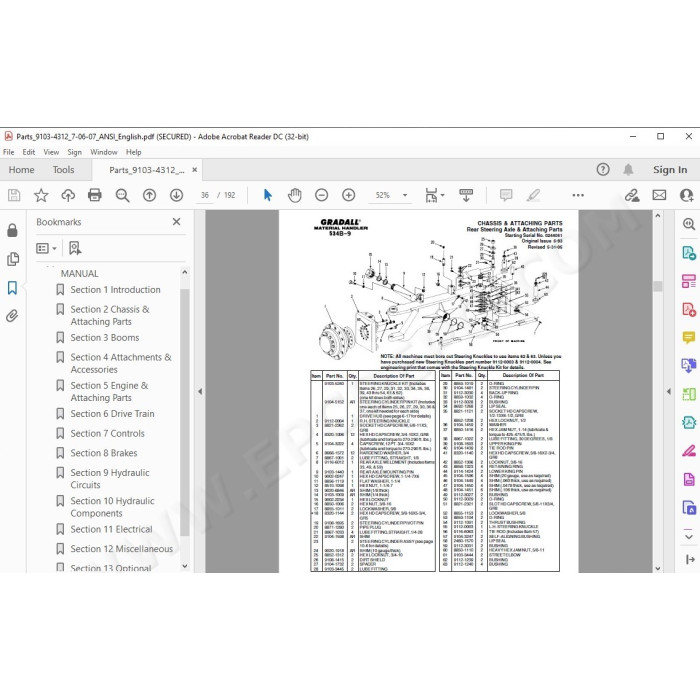Open bookmark Section 2 Chassis & Attaching Parts

[x=110, y=315]
